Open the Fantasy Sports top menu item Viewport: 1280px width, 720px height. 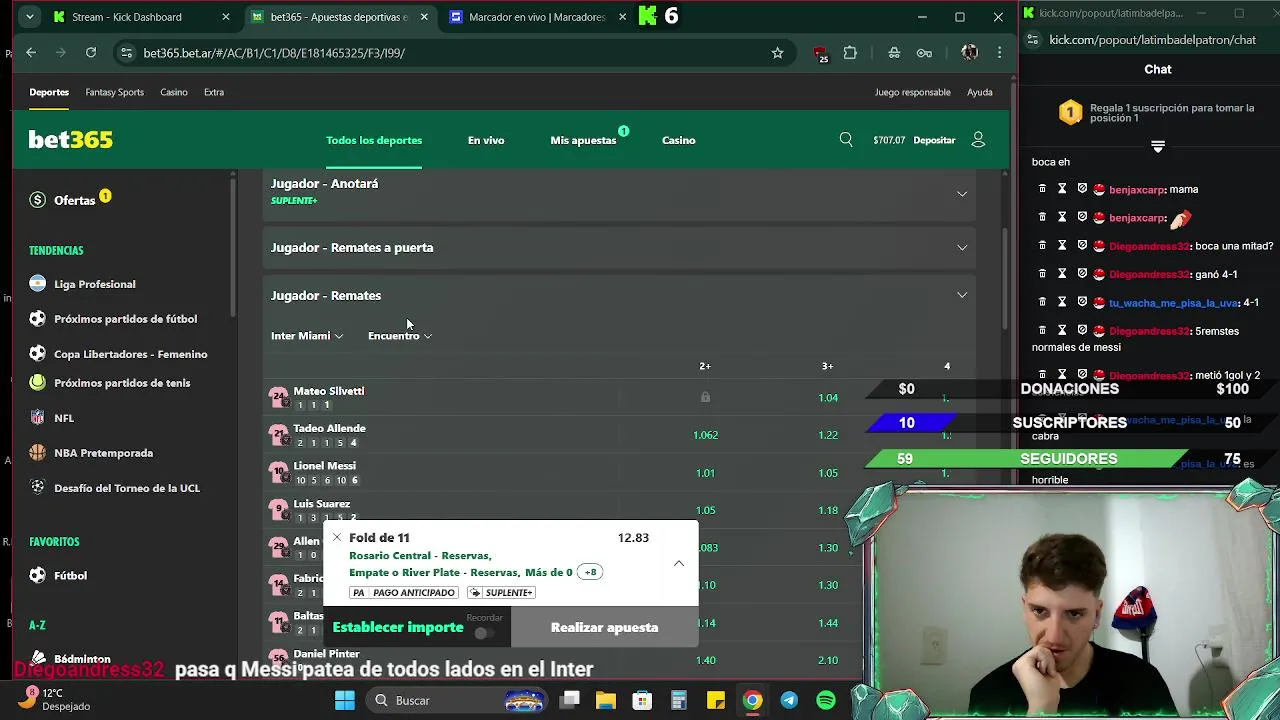(x=114, y=92)
